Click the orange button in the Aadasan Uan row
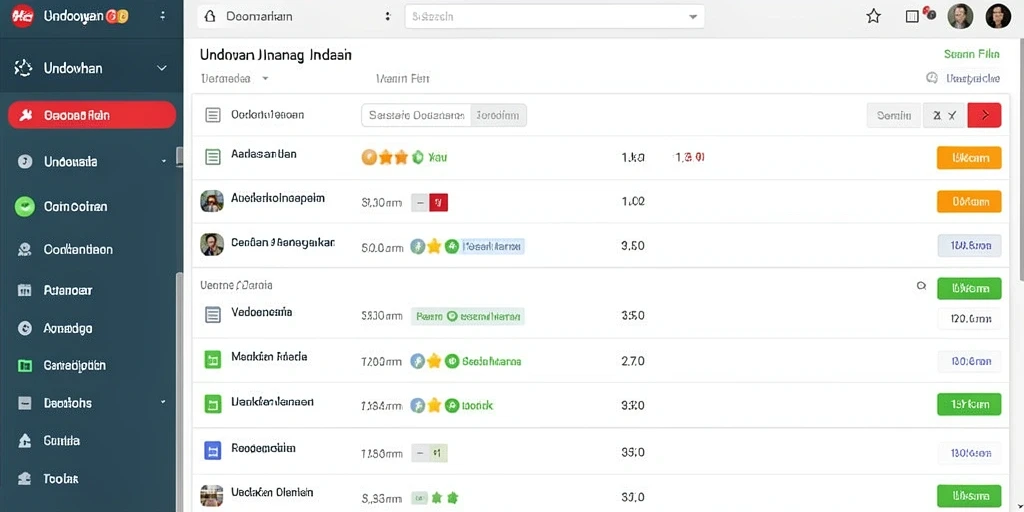This screenshot has height=512, width=1024. click(968, 157)
